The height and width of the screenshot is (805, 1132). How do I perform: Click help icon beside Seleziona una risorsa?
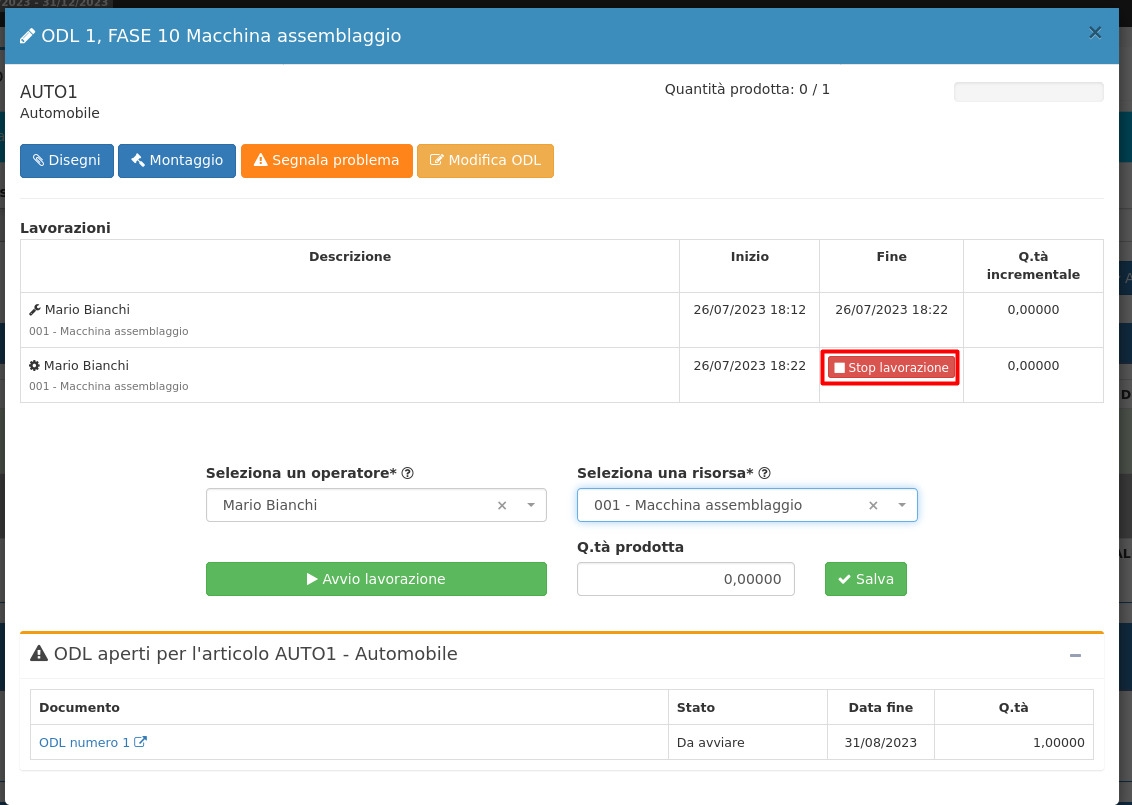pos(765,474)
